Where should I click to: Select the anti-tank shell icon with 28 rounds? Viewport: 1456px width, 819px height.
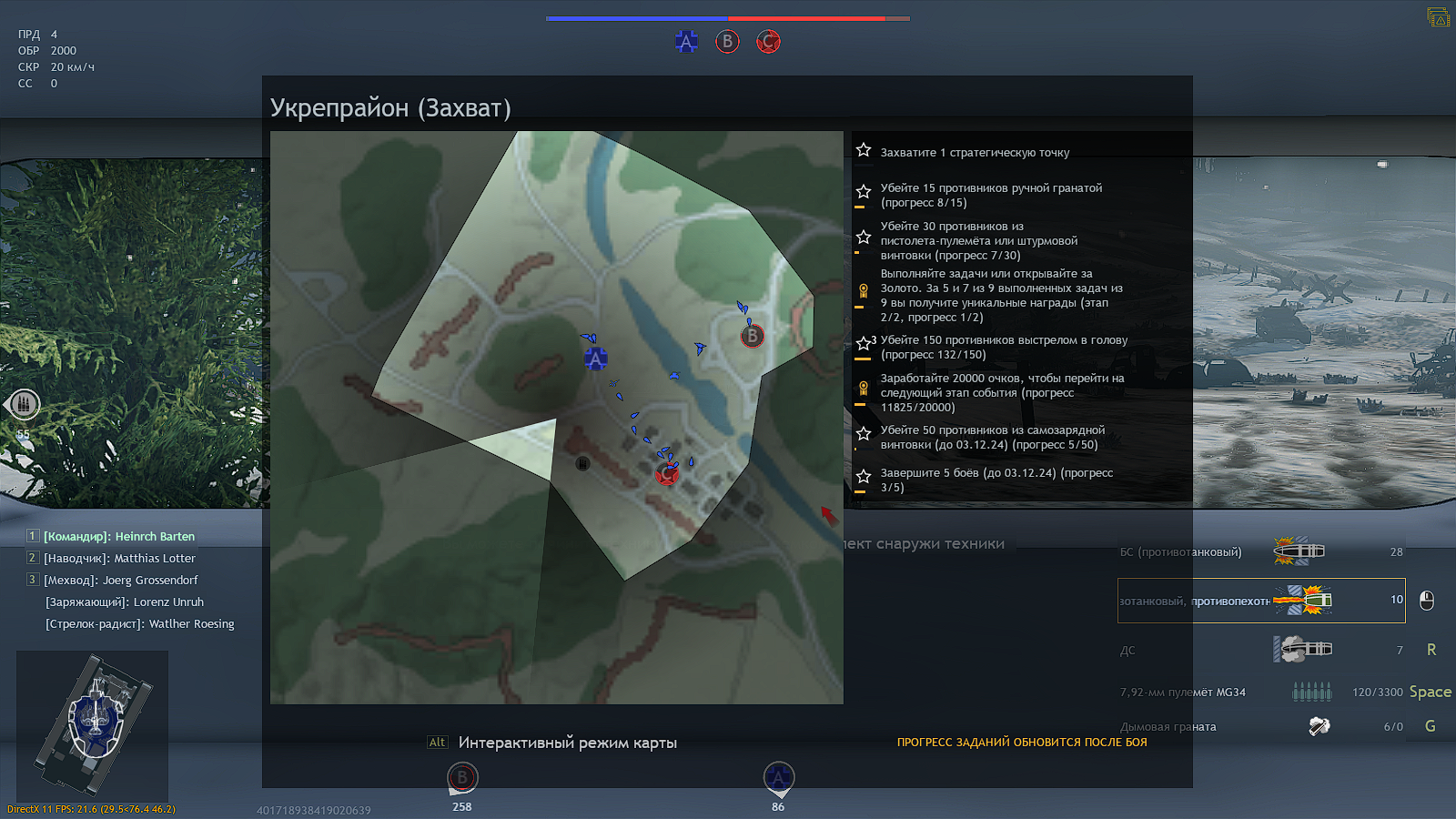[x=1299, y=551]
